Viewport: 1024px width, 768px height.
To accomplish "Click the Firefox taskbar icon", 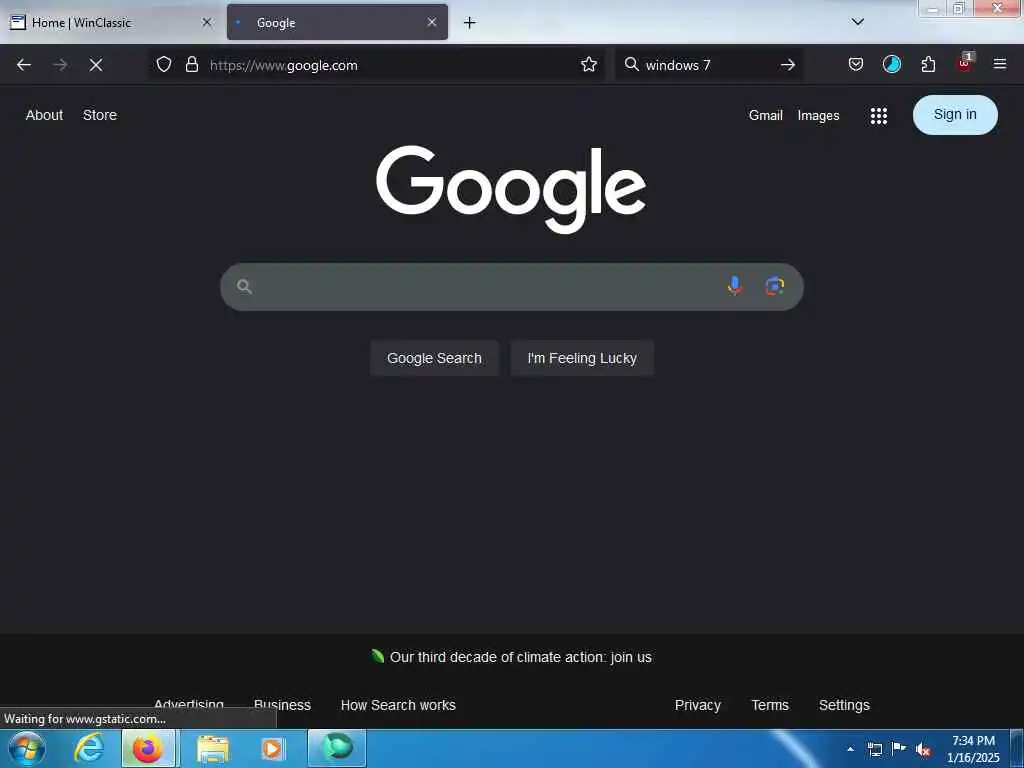I will pos(148,748).
